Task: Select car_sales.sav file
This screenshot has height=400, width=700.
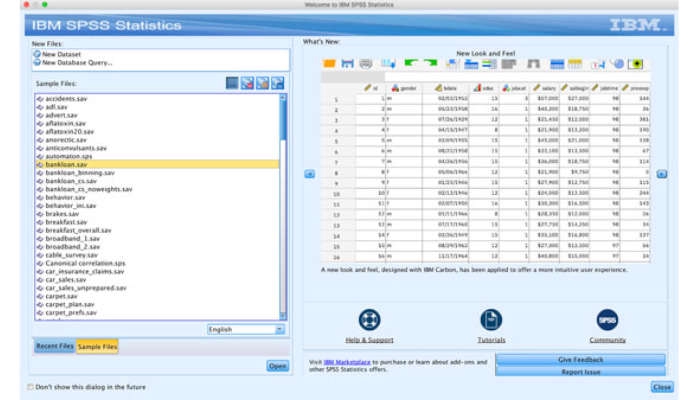Action: (157, 279)
